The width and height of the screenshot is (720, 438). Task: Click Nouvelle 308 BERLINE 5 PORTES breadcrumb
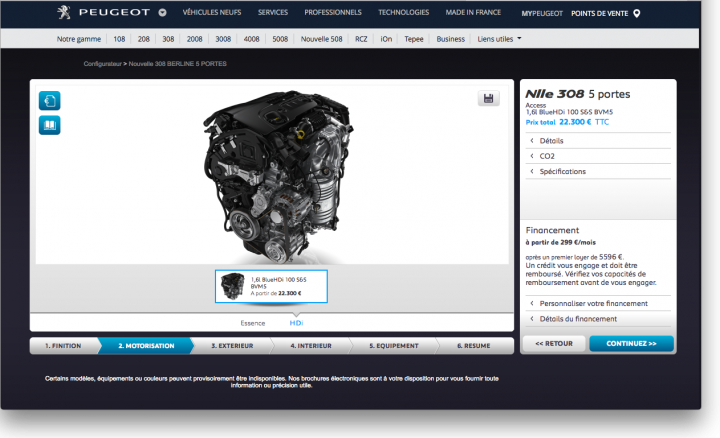tap(178, 64)
